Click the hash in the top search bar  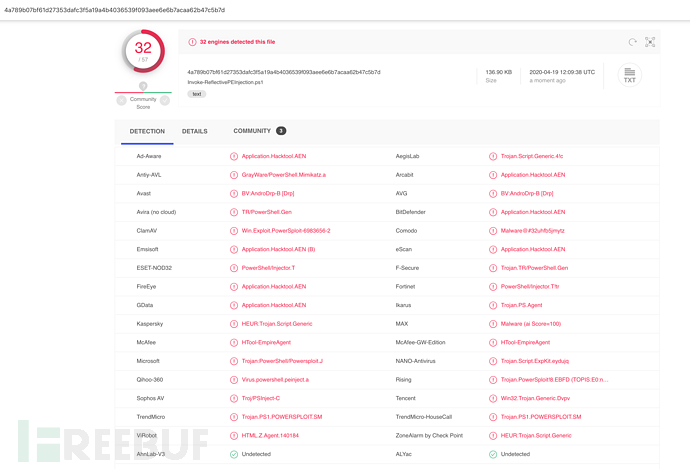click(114, 10)
